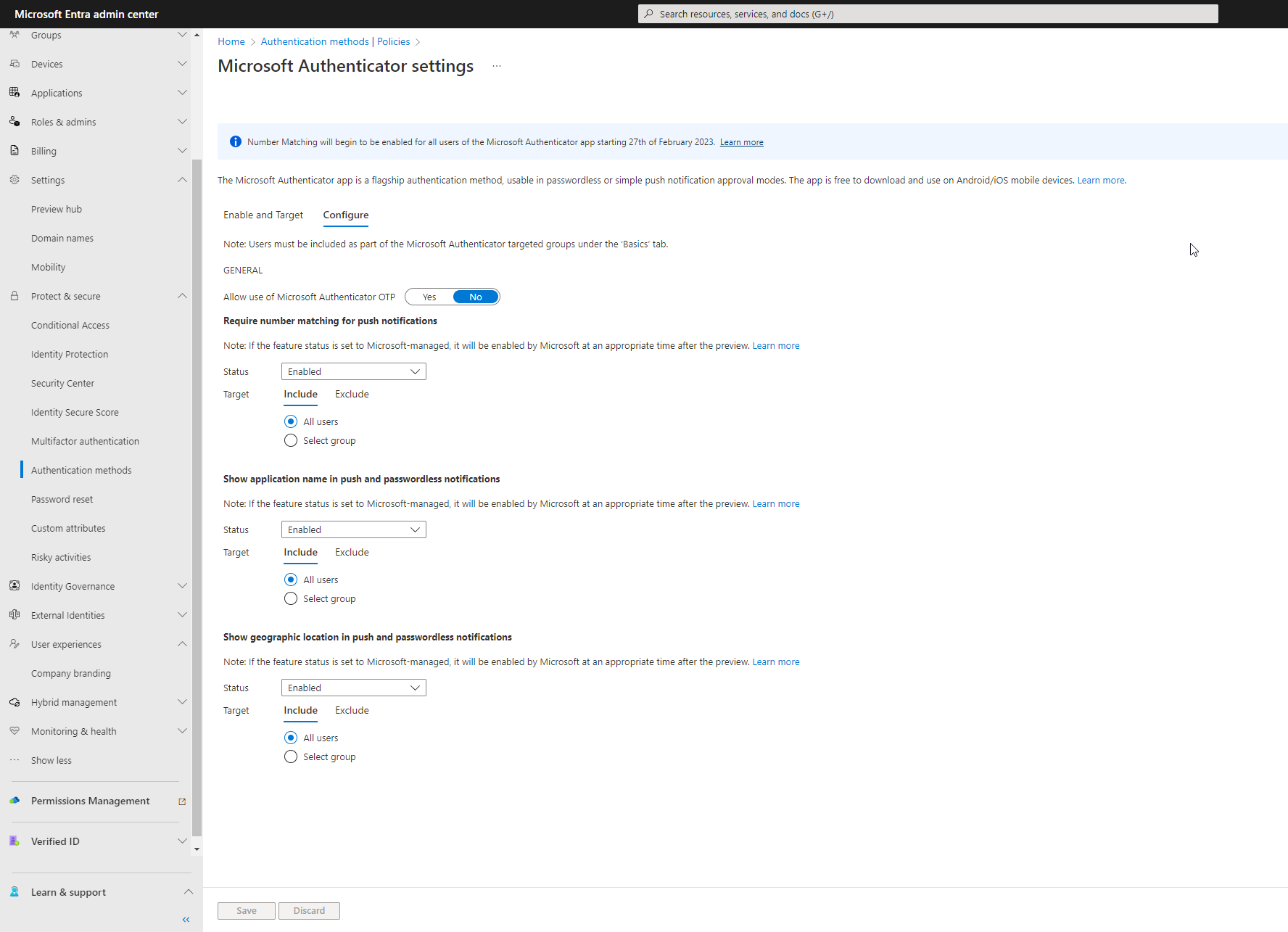Switch to Enable and Target tab

[x=263, y=215]
